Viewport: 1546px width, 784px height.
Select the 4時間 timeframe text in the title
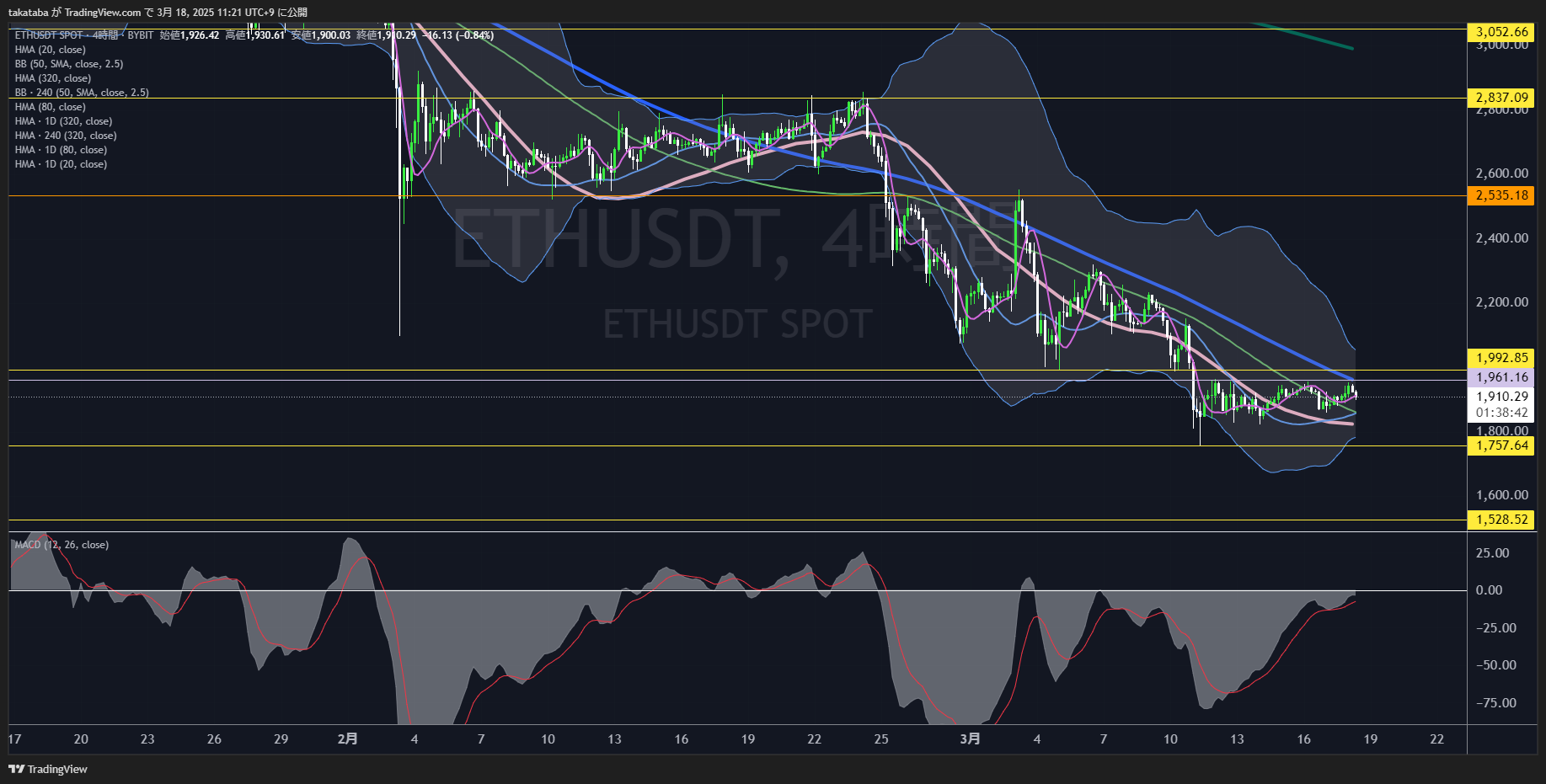coord(106,35)
